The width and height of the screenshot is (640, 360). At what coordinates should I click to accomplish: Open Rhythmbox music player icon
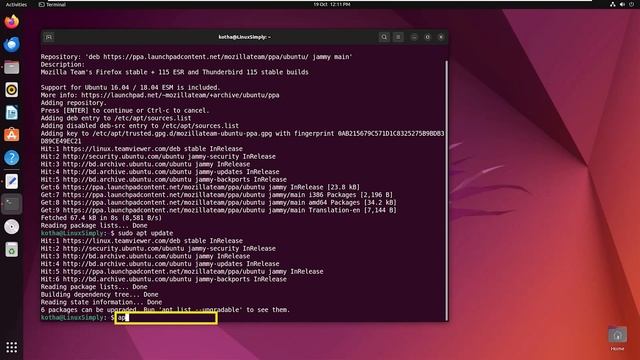point(11,90)
